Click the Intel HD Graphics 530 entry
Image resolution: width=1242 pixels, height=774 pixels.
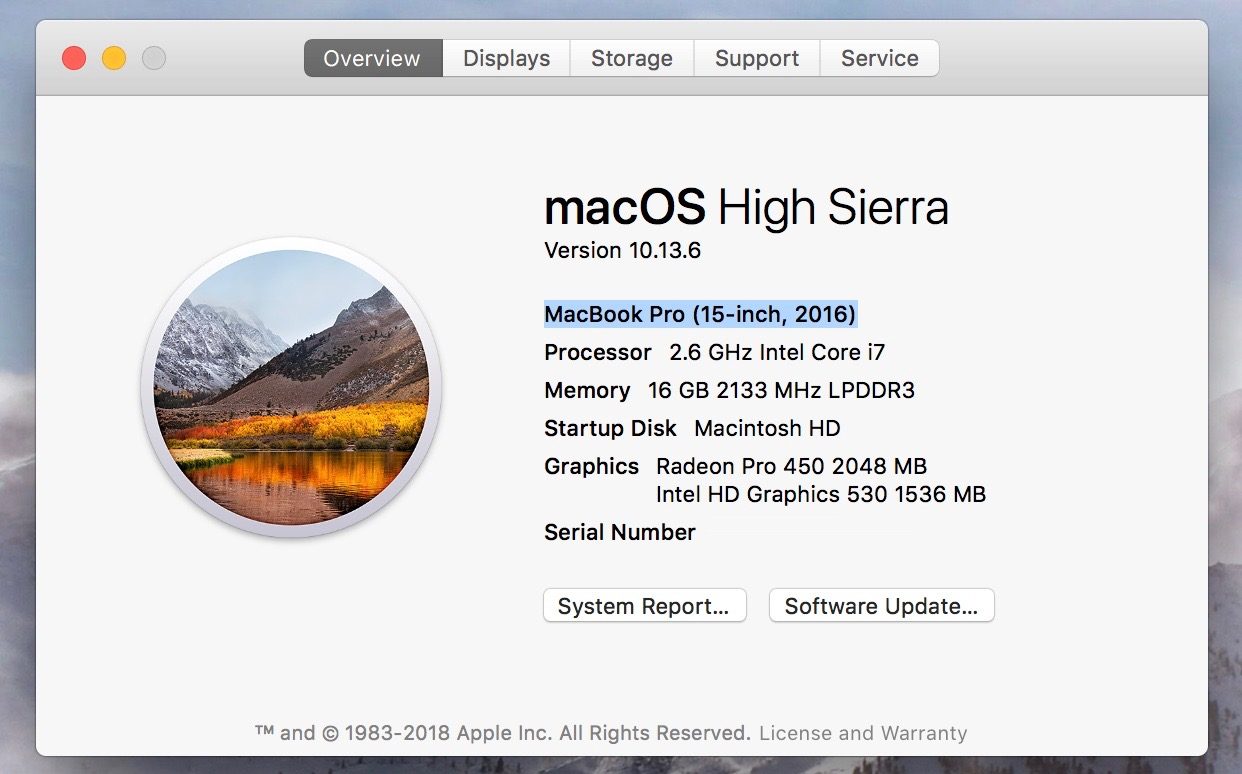tap(821, 494)
